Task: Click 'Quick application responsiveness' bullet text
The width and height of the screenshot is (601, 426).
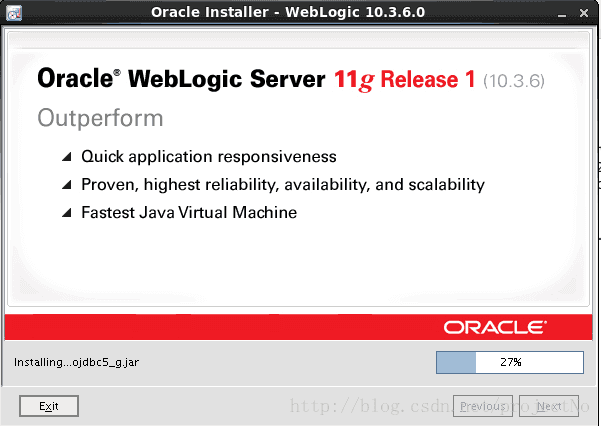Action: (x=209, y=157)
